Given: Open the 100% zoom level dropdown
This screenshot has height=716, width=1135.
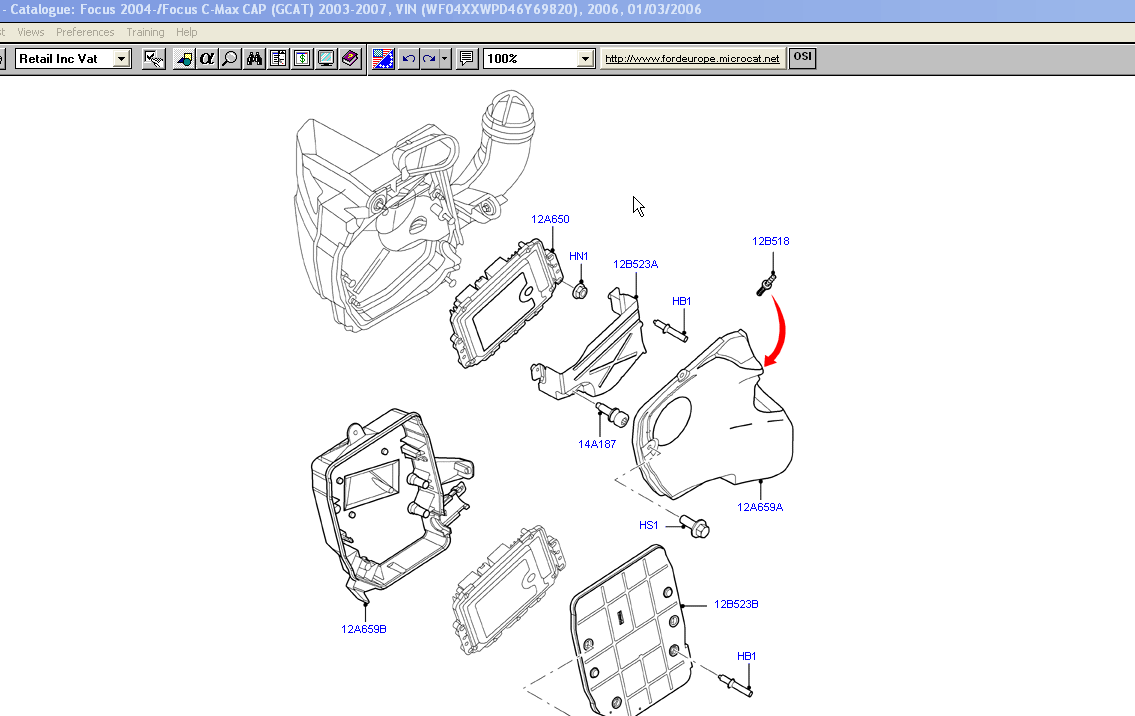Looking at the screenshot, I should click(586, 59).
